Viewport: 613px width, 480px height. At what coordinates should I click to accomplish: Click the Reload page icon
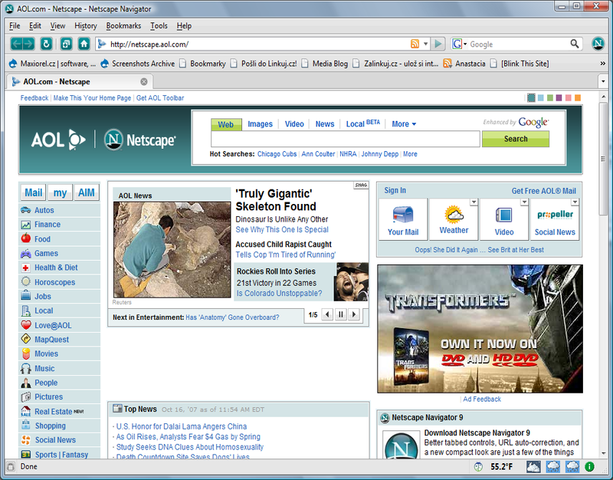[x=46, y=44]
